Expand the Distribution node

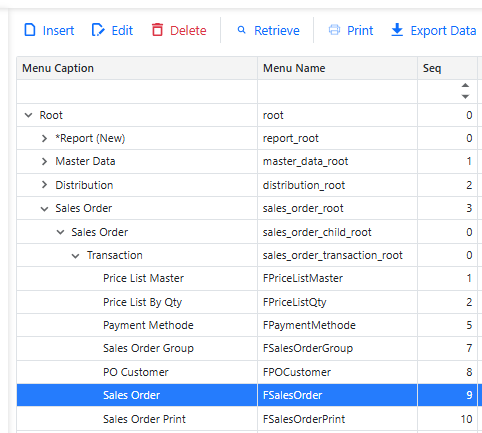click(44, 185)
